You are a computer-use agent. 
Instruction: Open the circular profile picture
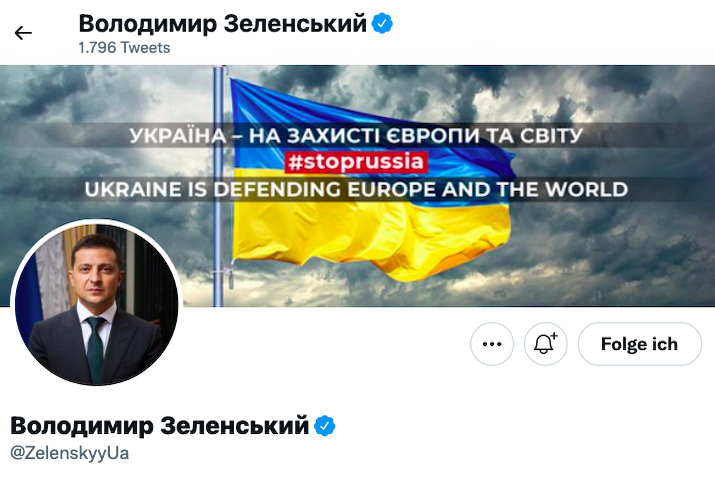[x=96, y=303]
